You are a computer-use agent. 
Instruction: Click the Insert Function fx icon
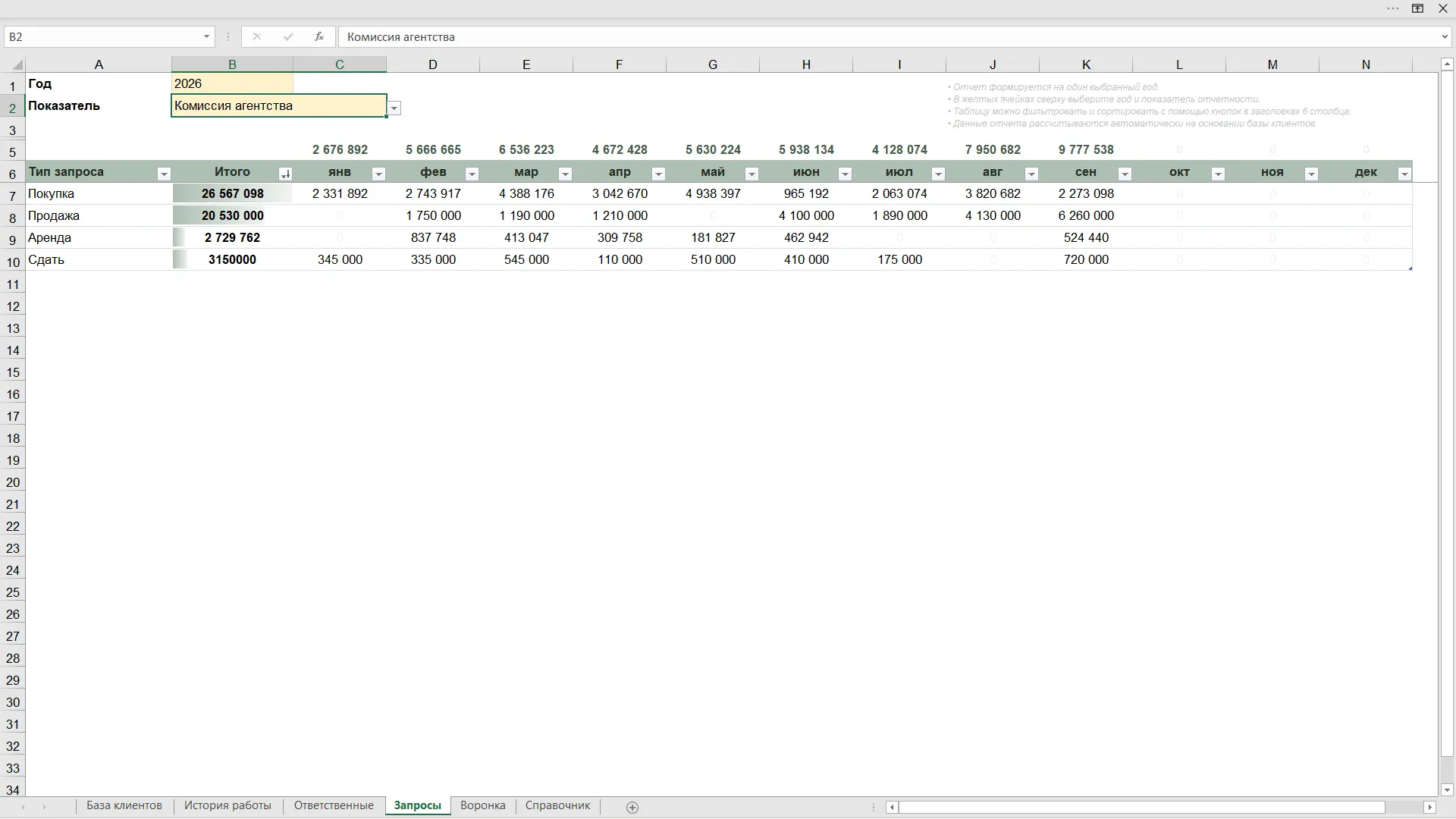click(319, 36)
